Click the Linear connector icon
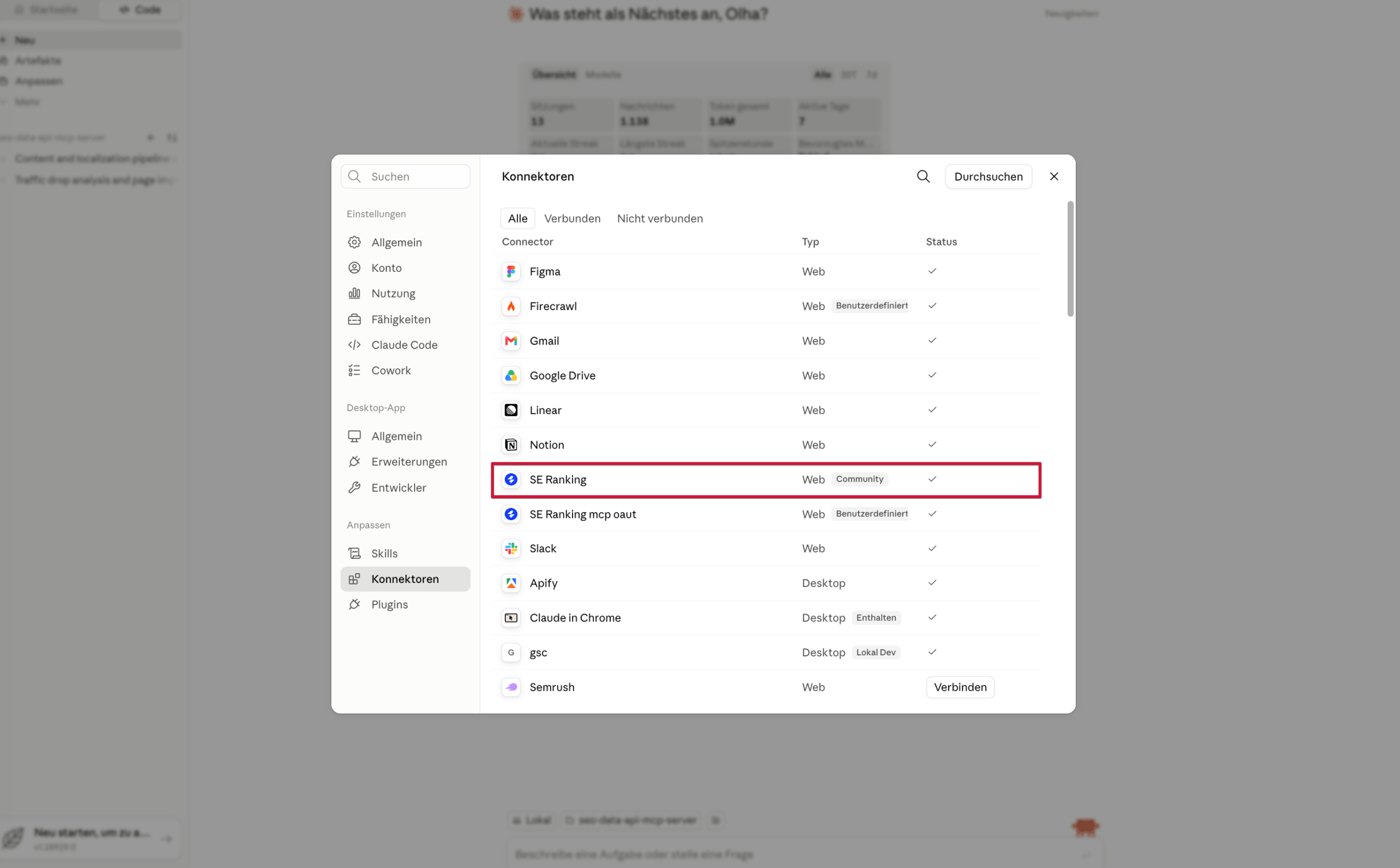 coord(511,410)
